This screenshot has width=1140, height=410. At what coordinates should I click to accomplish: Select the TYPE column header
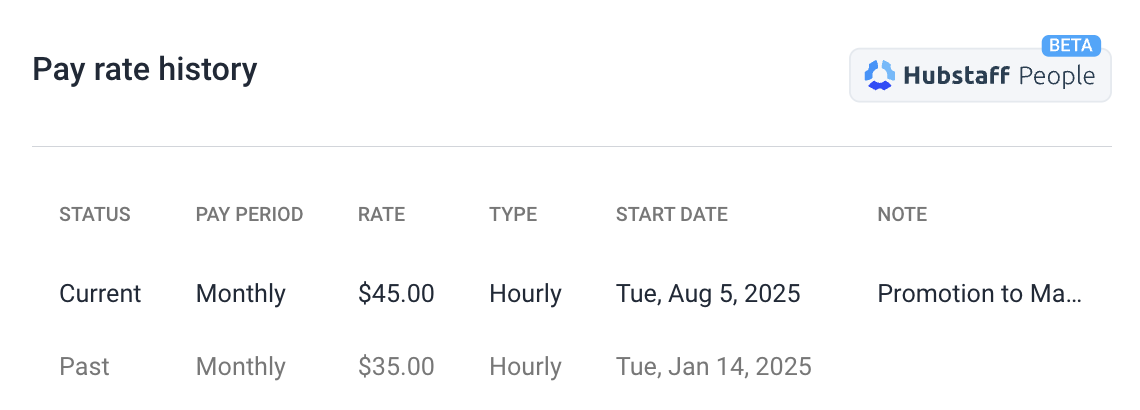point(513,214)
